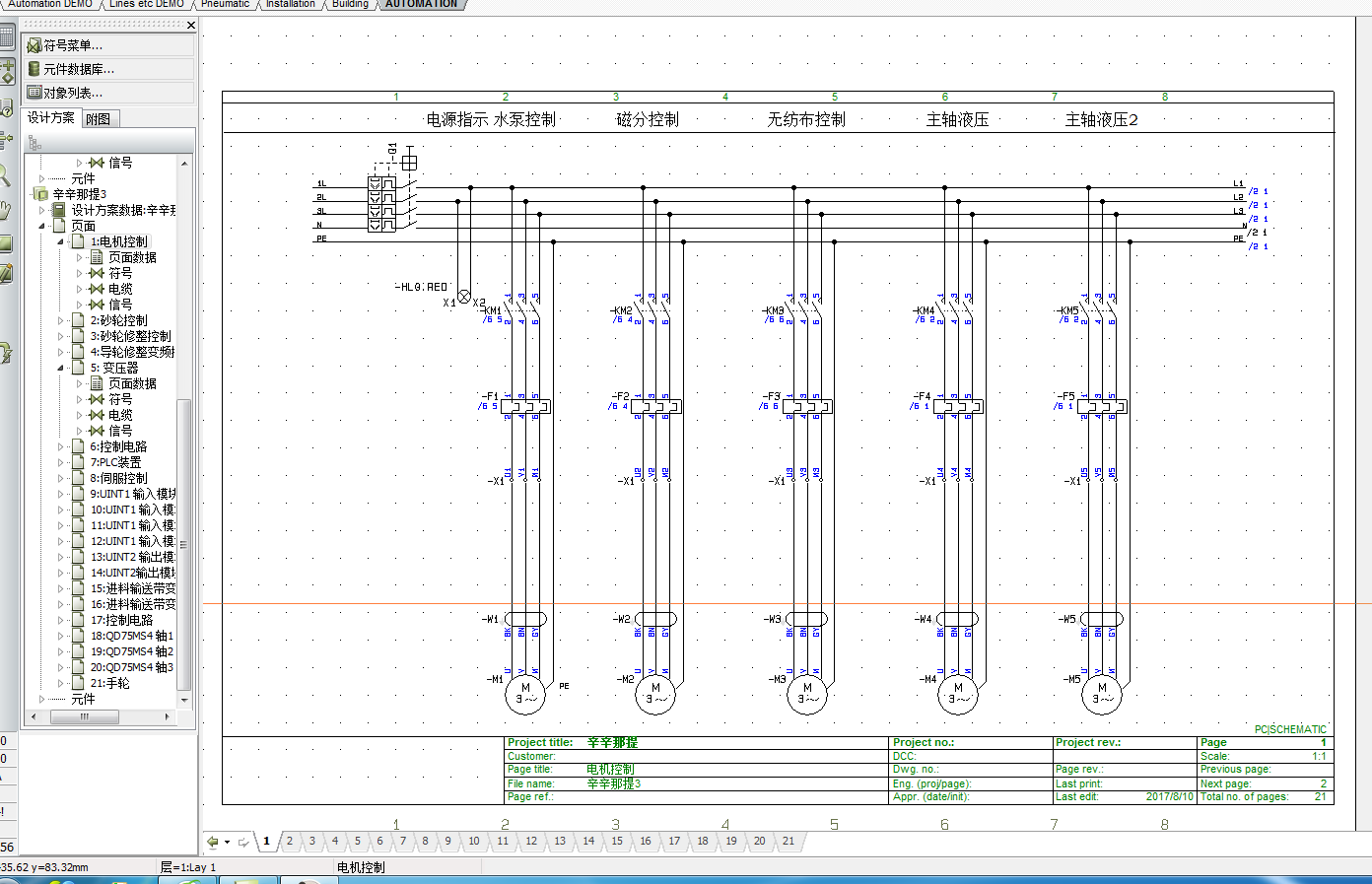The image size is (1372, 884).
Task: Select 页面数据 icon under 1:电机控制
Action: pyautogui.click(x=97, y=257)
